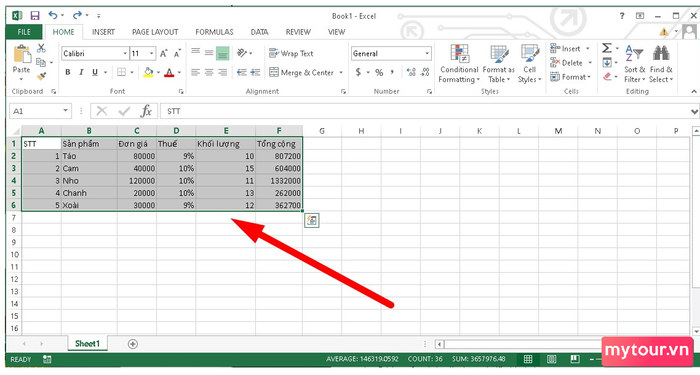Open the Calibri font name dropdown
Viewport: 700px width, 375px height.
tap(125, 54)
